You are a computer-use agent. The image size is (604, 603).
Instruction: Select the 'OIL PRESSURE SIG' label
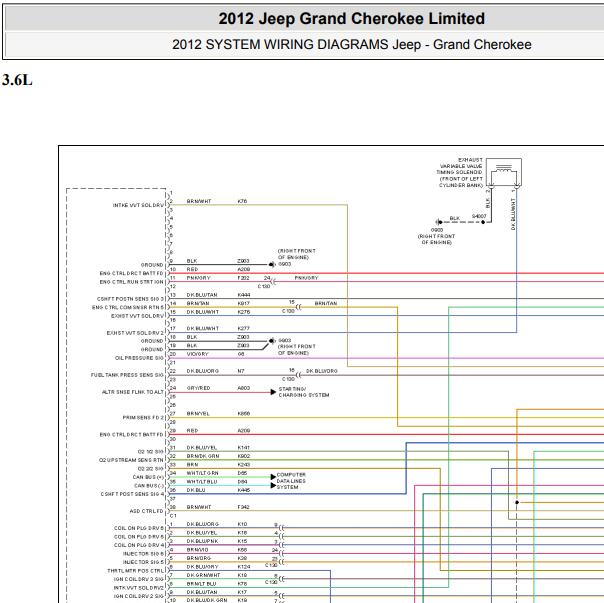[139, 358]
